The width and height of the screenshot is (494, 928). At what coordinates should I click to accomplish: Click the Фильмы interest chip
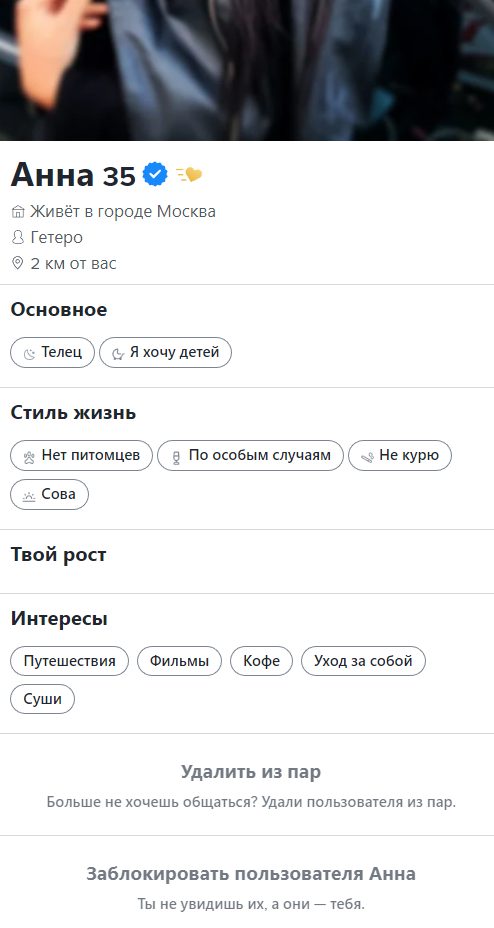tap(179, 661)
